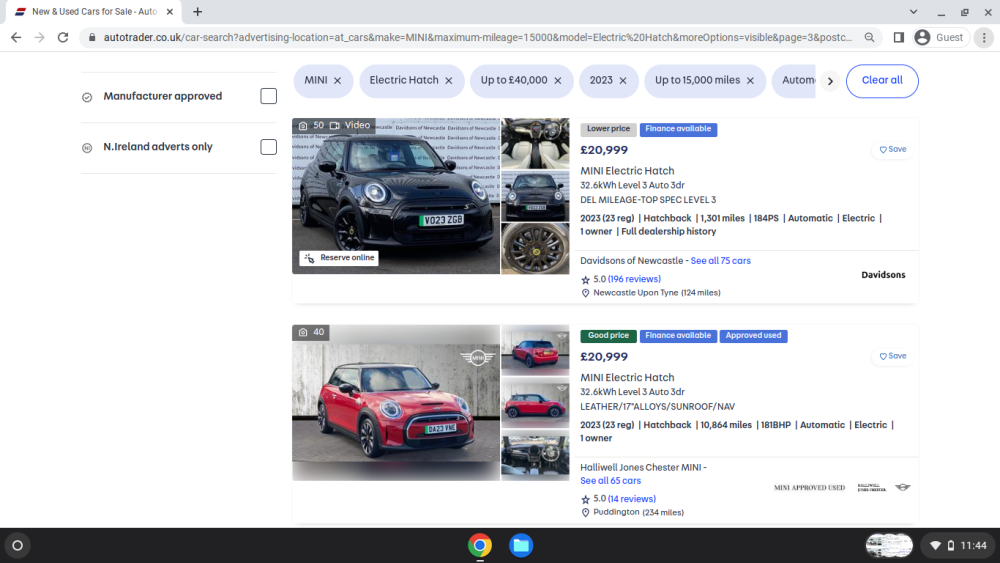
Task: View black MINI interior seats thumbnail
Action: click(535, 143)
